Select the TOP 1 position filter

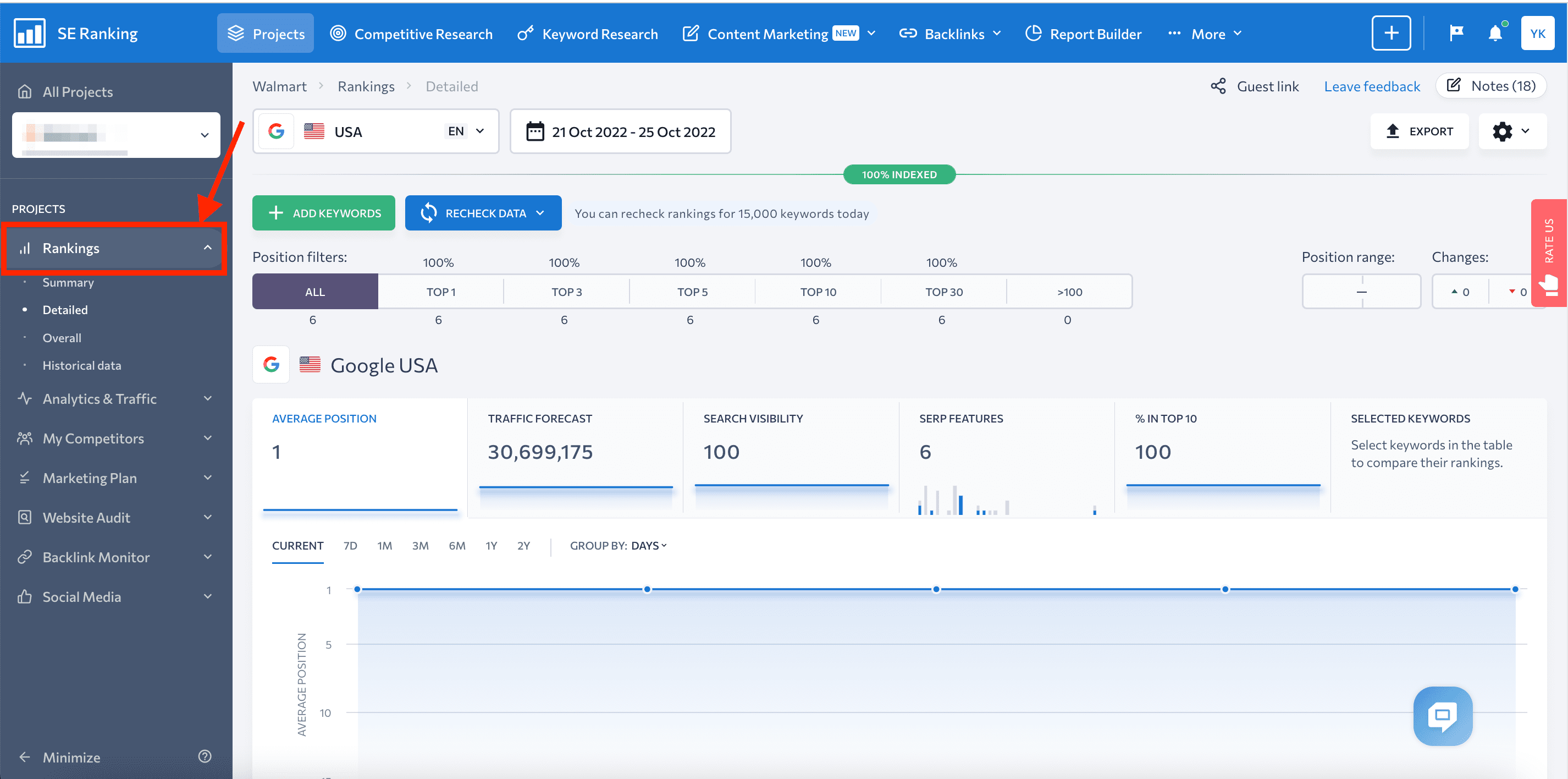coord(441,292)
